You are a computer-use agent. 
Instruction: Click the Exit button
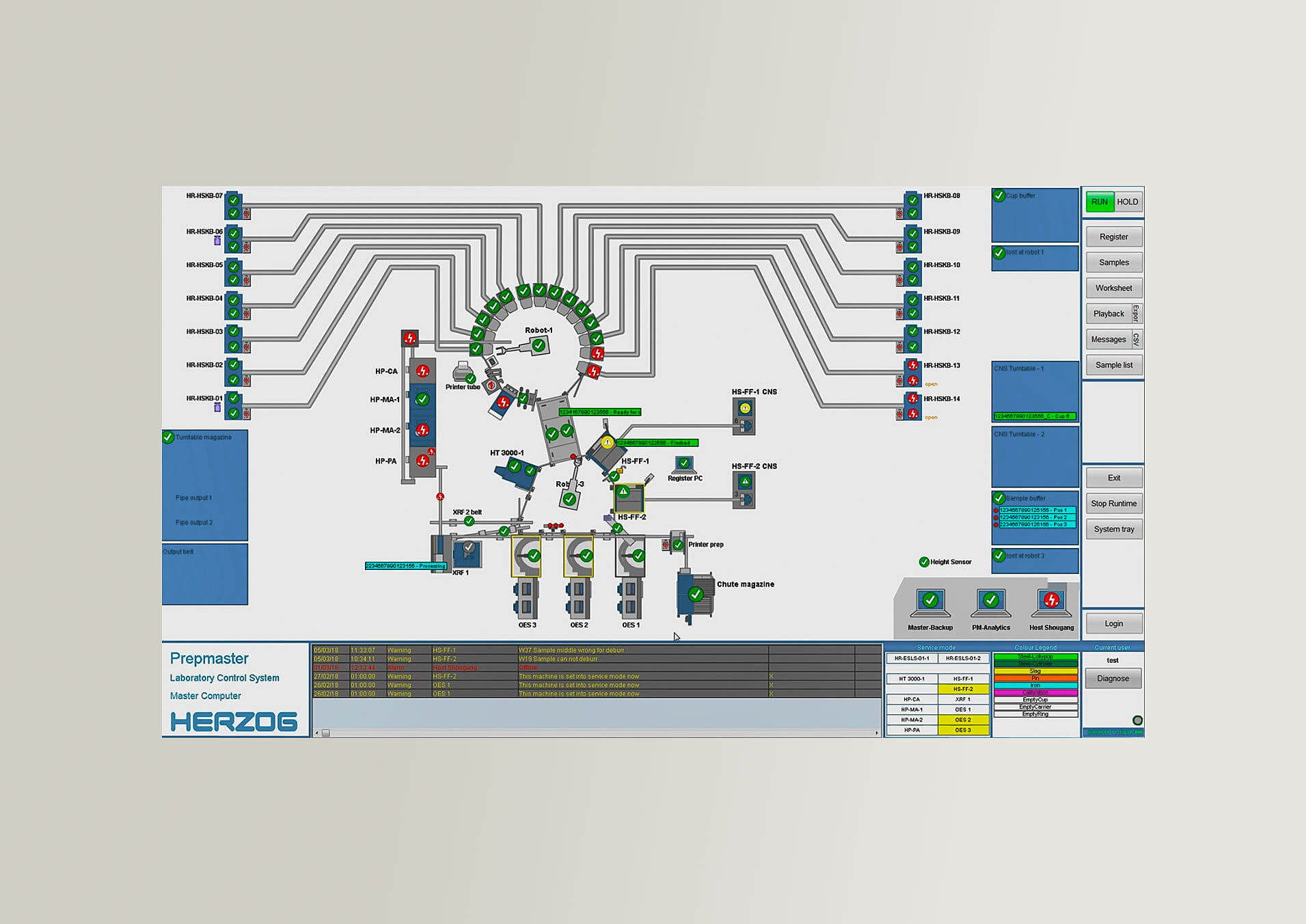click(1114, 478)
